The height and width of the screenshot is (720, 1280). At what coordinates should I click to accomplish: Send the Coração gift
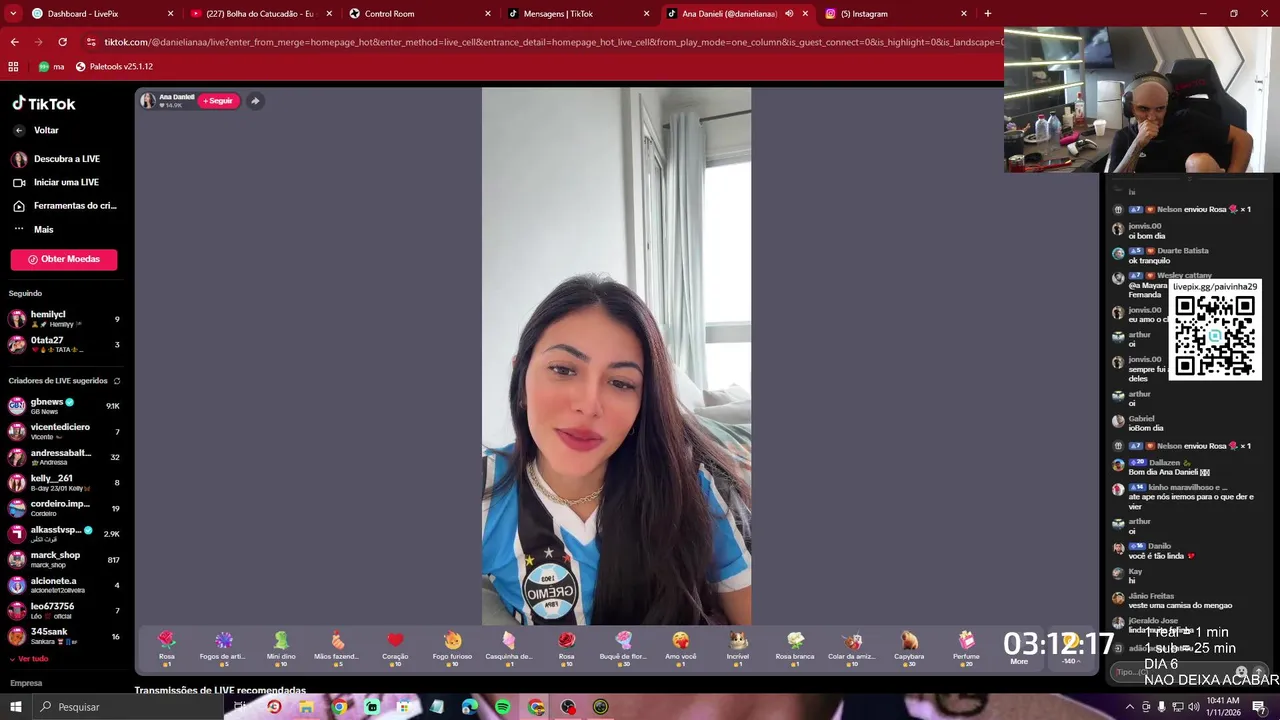[395, 647]
